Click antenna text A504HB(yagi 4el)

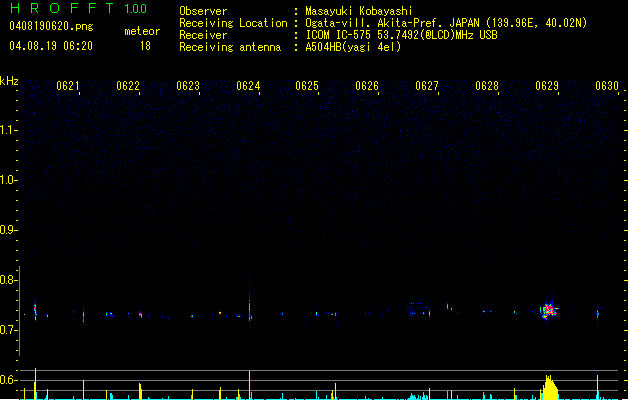[x=353, y=47]
